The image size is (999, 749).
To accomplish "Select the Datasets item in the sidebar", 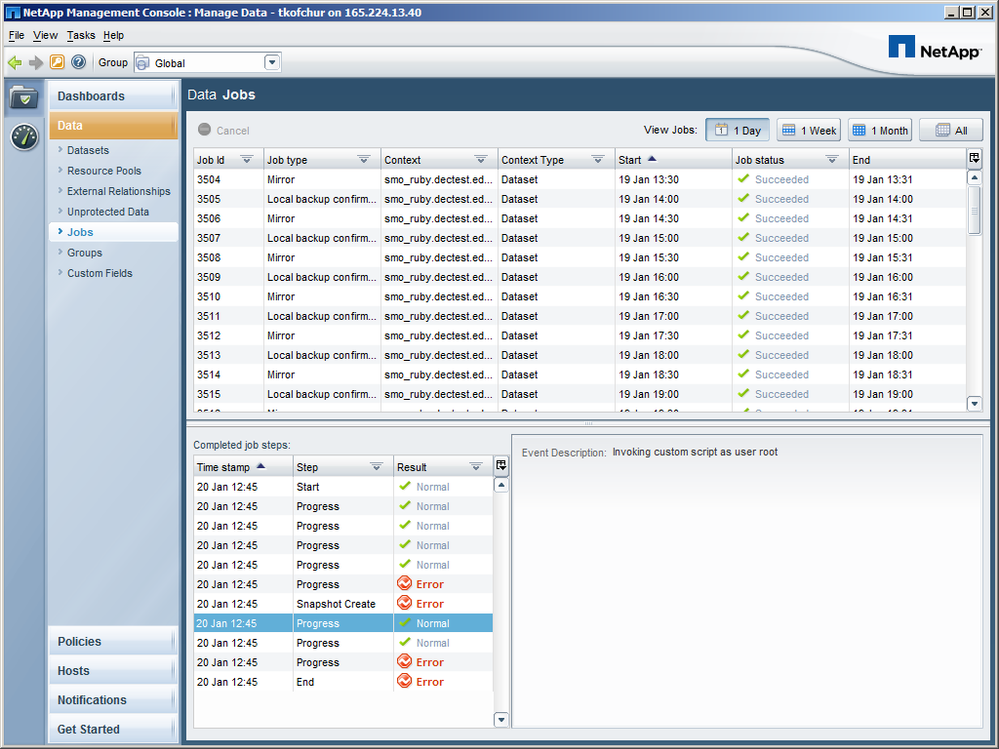I will (x=88, y=150).
